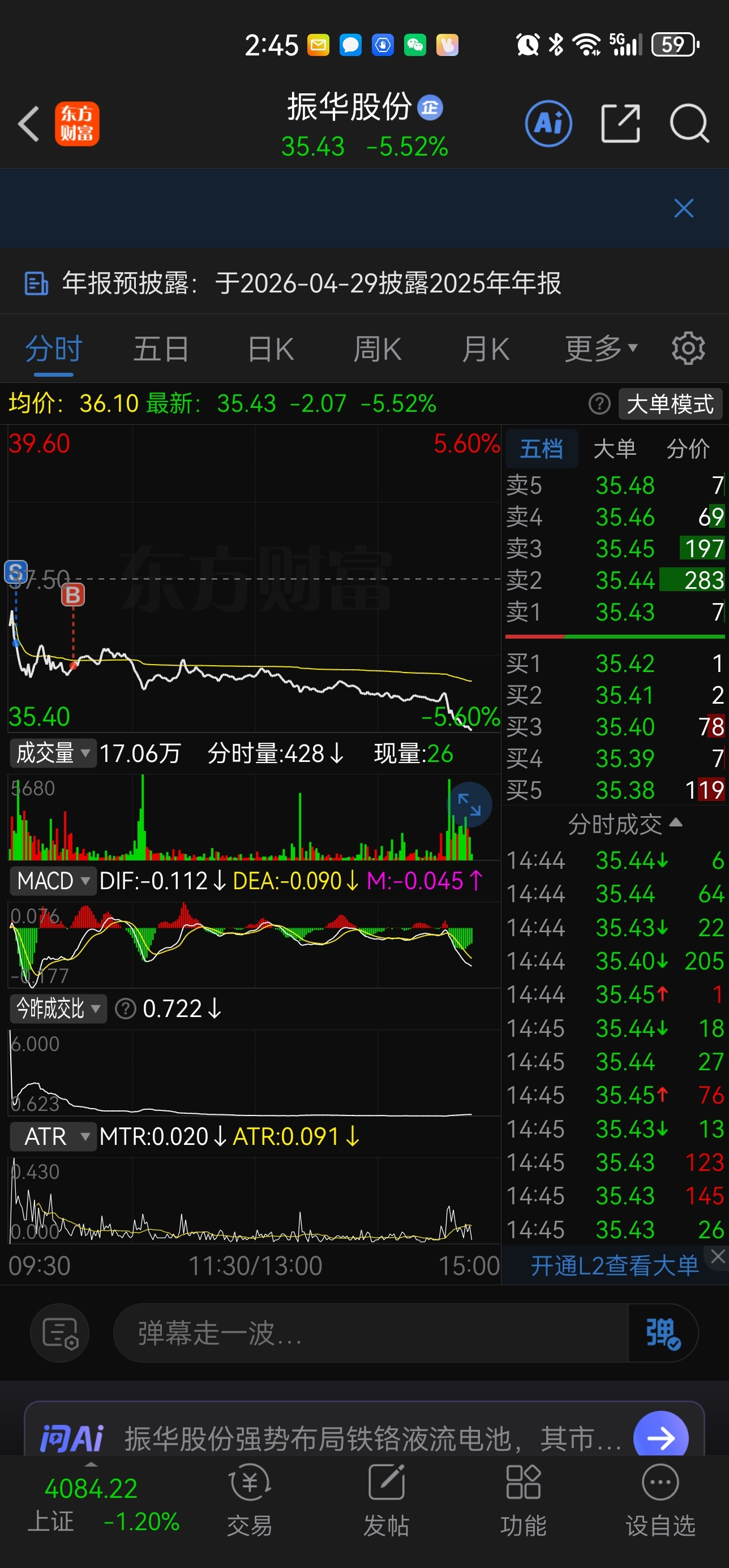
Task: Open the 东方财富 logo home icon
Action: 78,123
